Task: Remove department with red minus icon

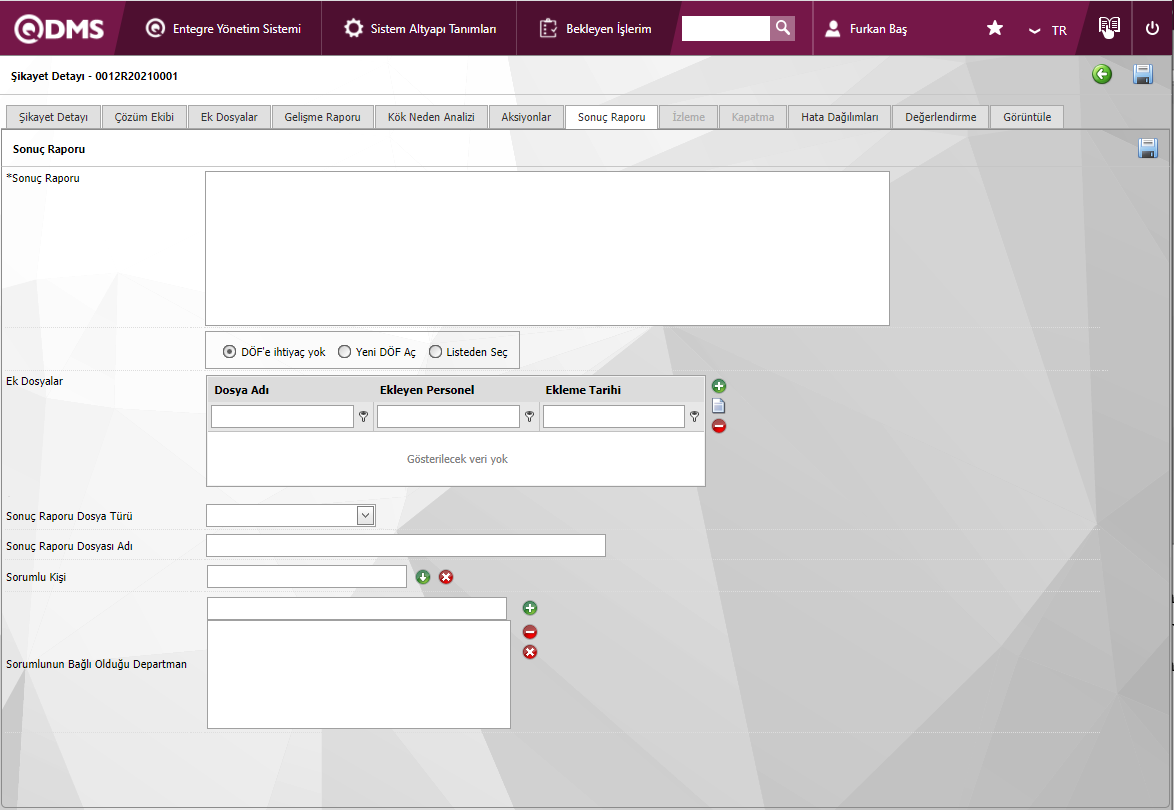Action: coord(530,633)
